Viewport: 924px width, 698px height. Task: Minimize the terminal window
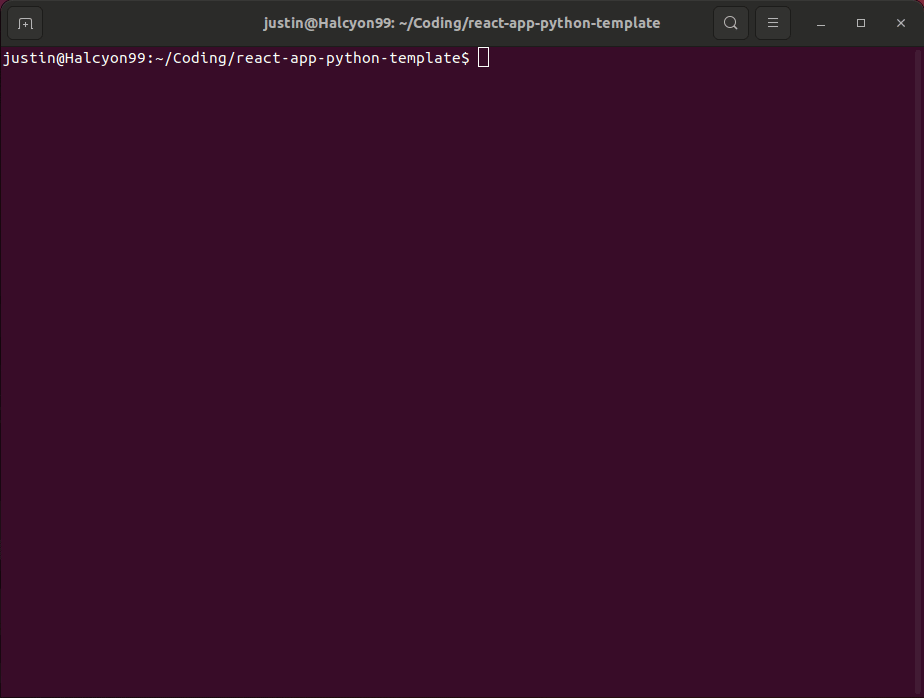tap(821, 23)
